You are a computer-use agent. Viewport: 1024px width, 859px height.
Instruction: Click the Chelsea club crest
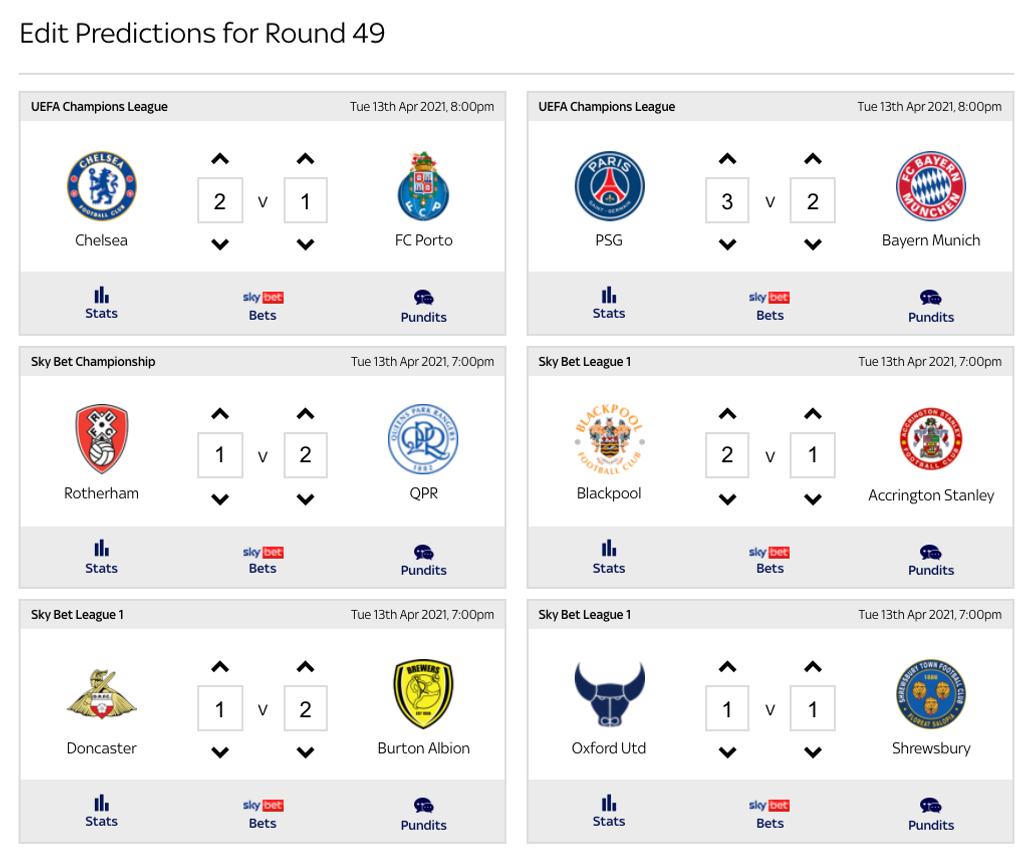101,186
